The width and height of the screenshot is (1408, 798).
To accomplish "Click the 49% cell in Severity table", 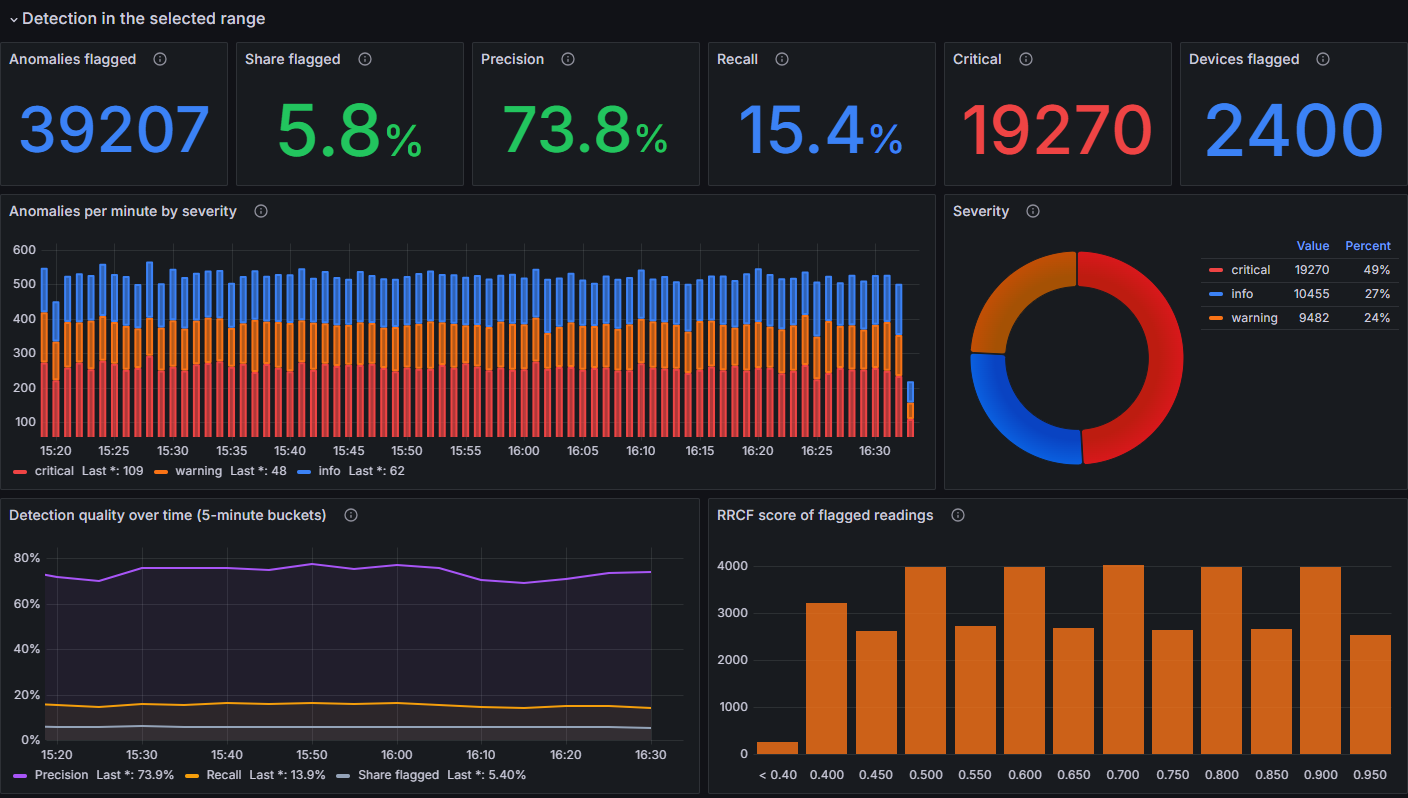I will [x=1378, y=270].
